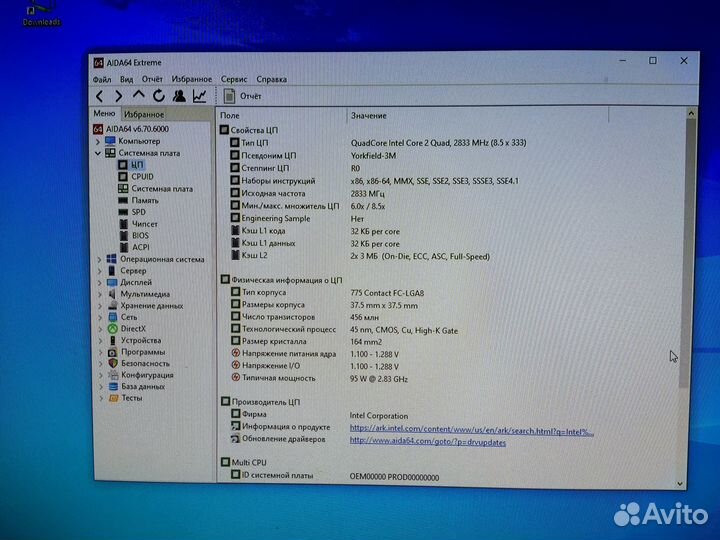720x540 pixels.
Task: Click the Конфигурация icon
Action: click(x=113, y=375)
